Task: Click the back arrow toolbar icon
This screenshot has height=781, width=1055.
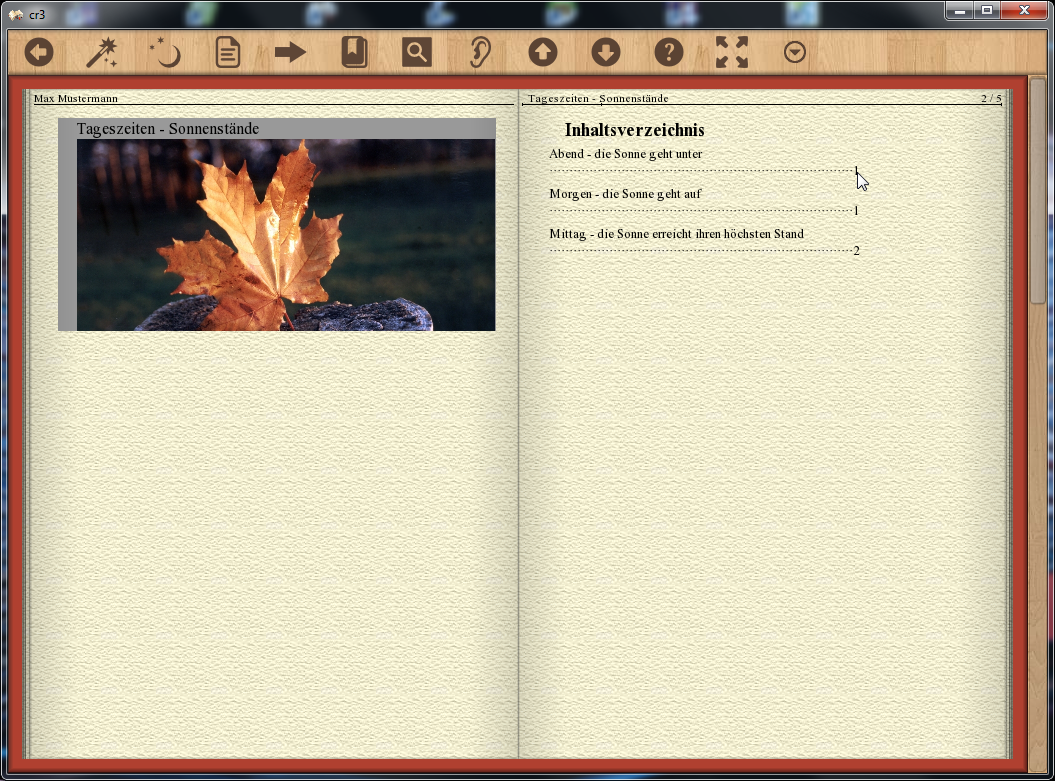Action: (x=39, y=52)
